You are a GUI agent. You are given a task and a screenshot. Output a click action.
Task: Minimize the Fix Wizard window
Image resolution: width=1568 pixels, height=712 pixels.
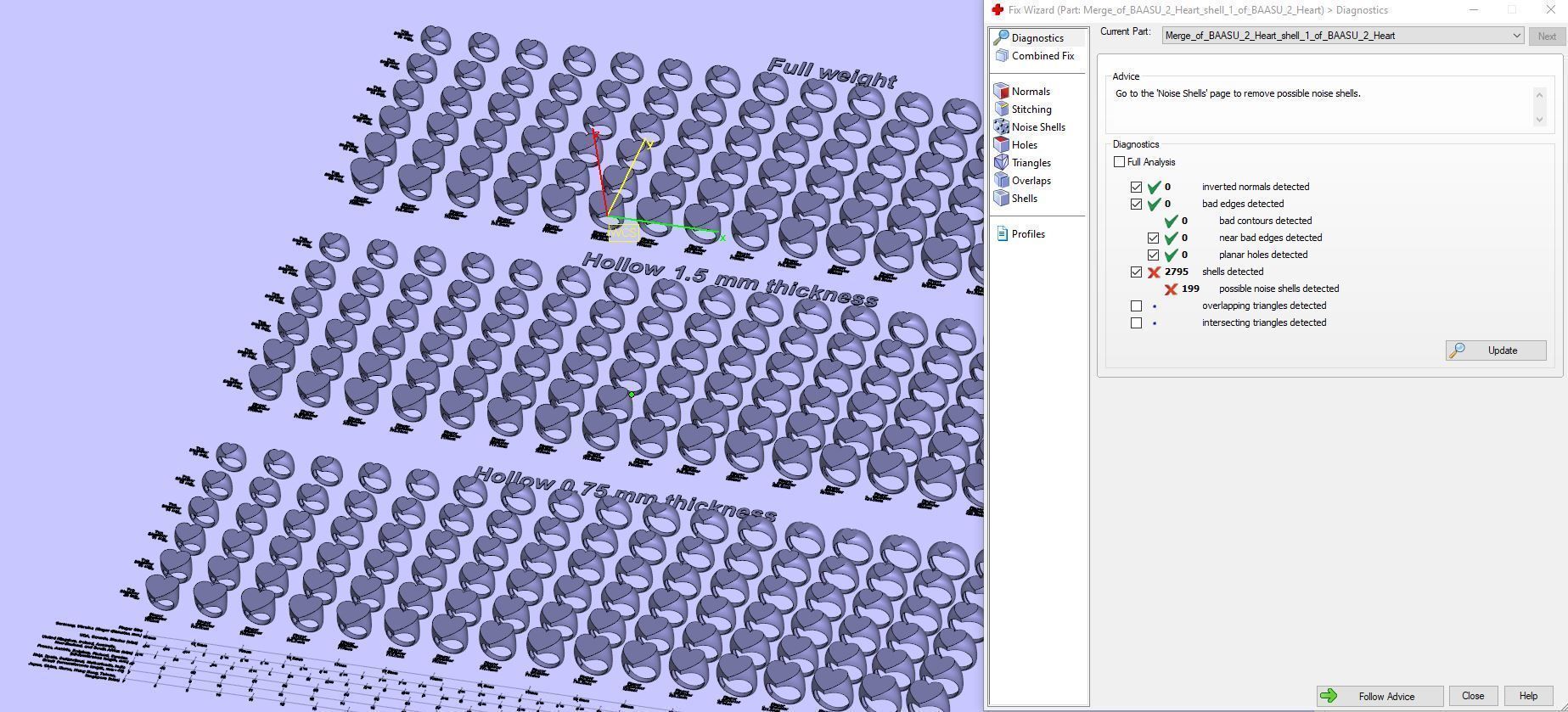coord(1474,10)
